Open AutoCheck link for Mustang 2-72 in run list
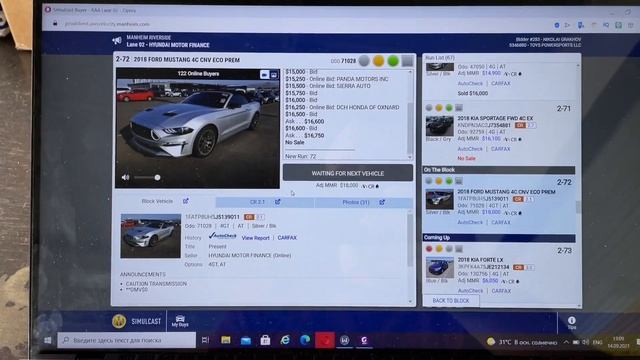640x360 pixels. pos(470,223)
